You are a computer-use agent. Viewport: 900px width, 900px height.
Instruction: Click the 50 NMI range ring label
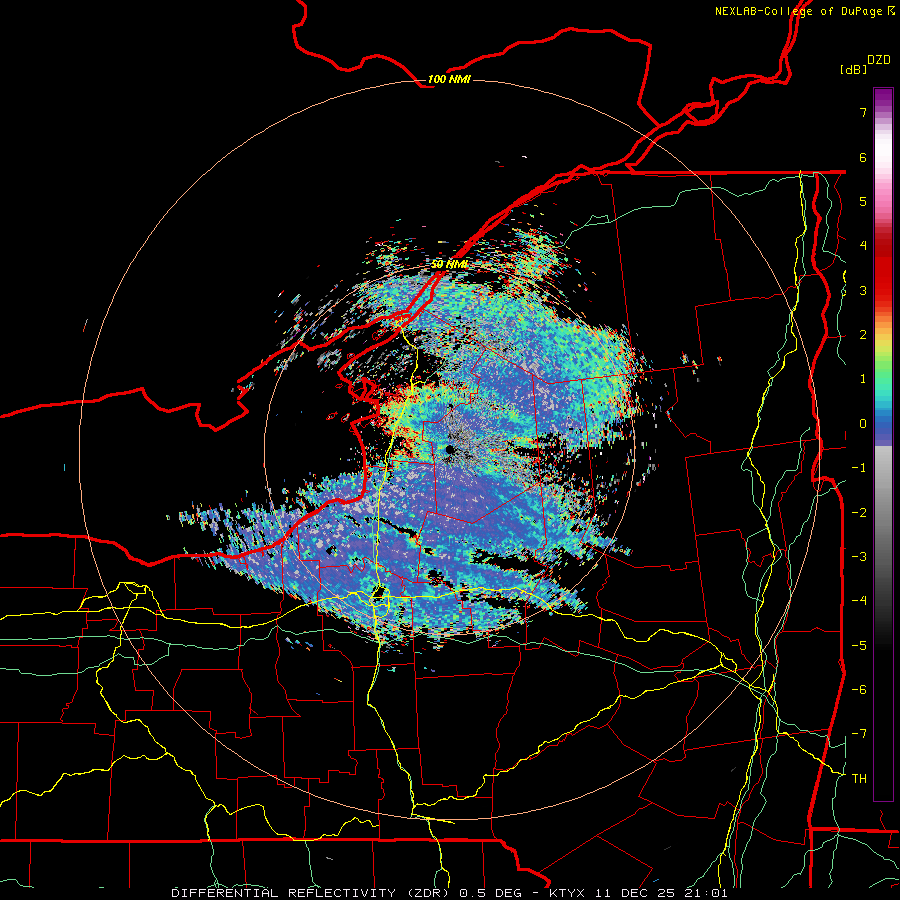coord(449,265)
